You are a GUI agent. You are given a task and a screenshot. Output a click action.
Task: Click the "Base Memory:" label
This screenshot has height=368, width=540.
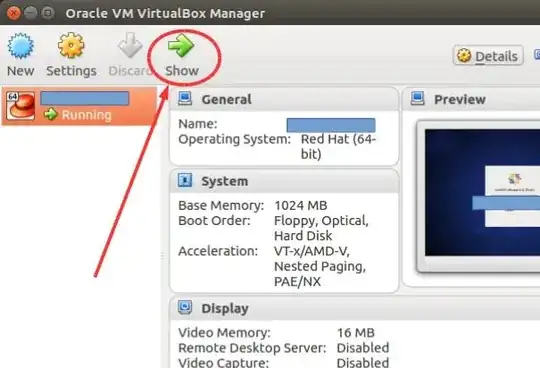point(221,206)
